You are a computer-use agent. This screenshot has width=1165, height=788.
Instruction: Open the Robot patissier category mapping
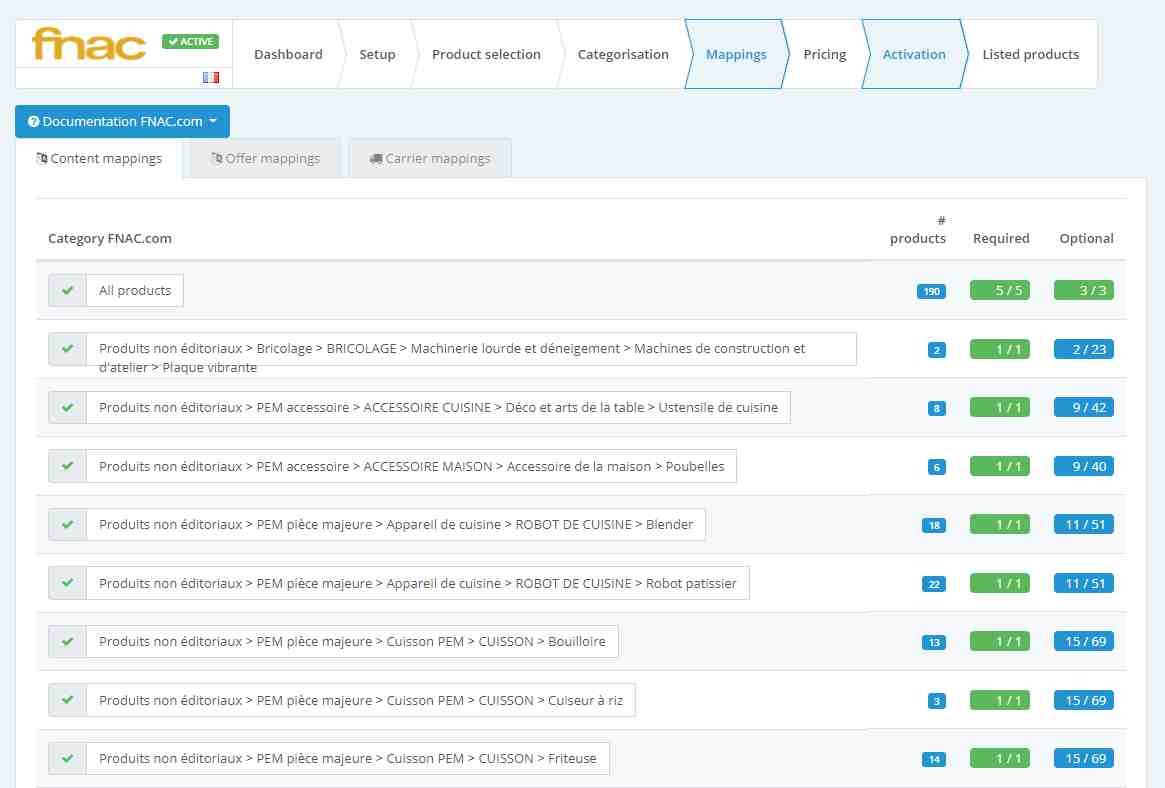coord(418,583)
